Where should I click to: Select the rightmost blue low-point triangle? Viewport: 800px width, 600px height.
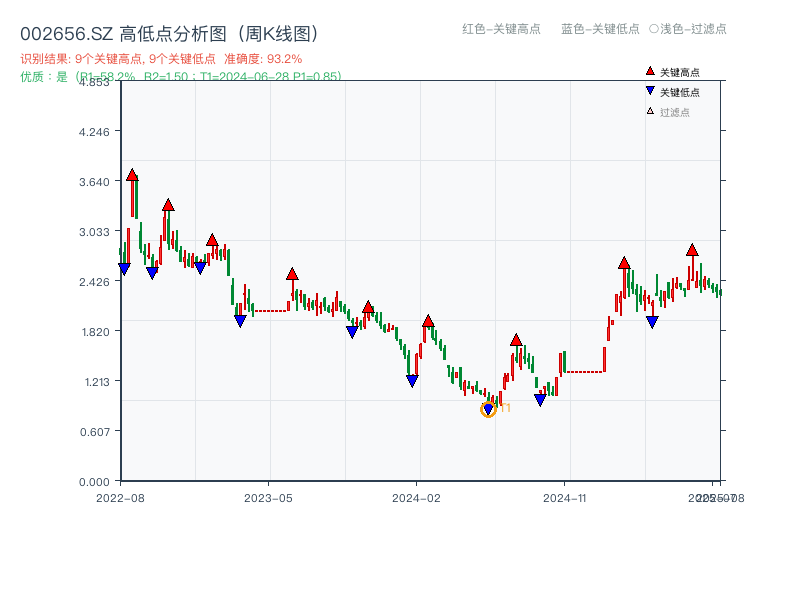click(x=652, y=322)
